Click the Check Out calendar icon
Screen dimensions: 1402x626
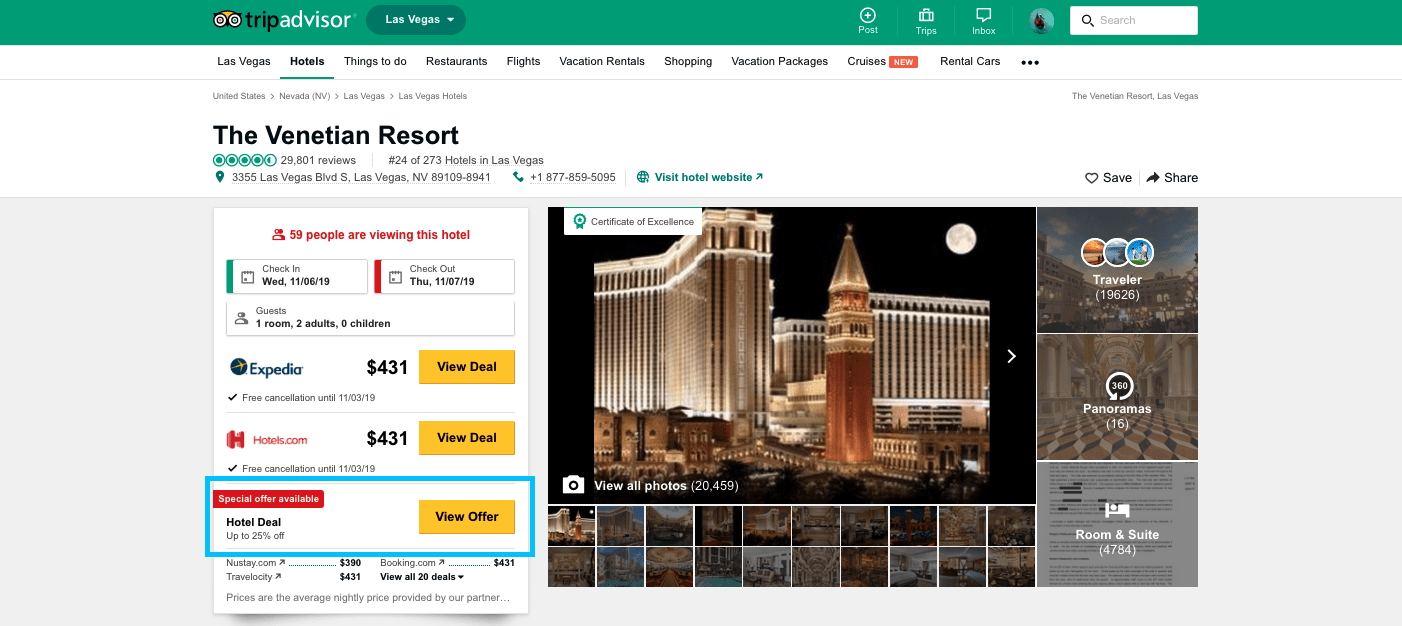[396, 276]
